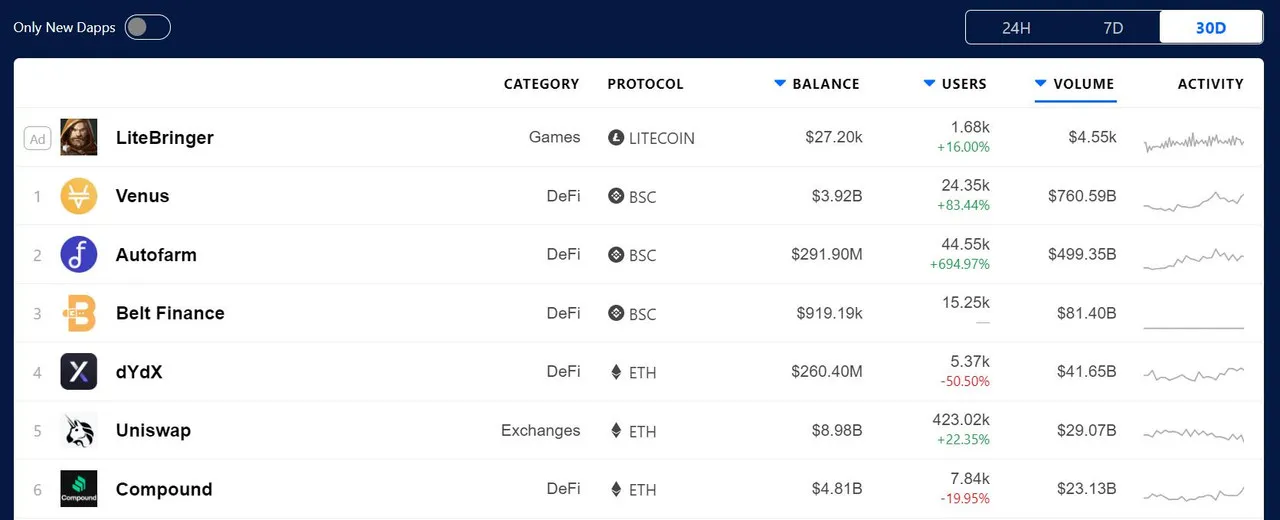
Task: Select the Compound logo icon
Action: click(79, 489)
